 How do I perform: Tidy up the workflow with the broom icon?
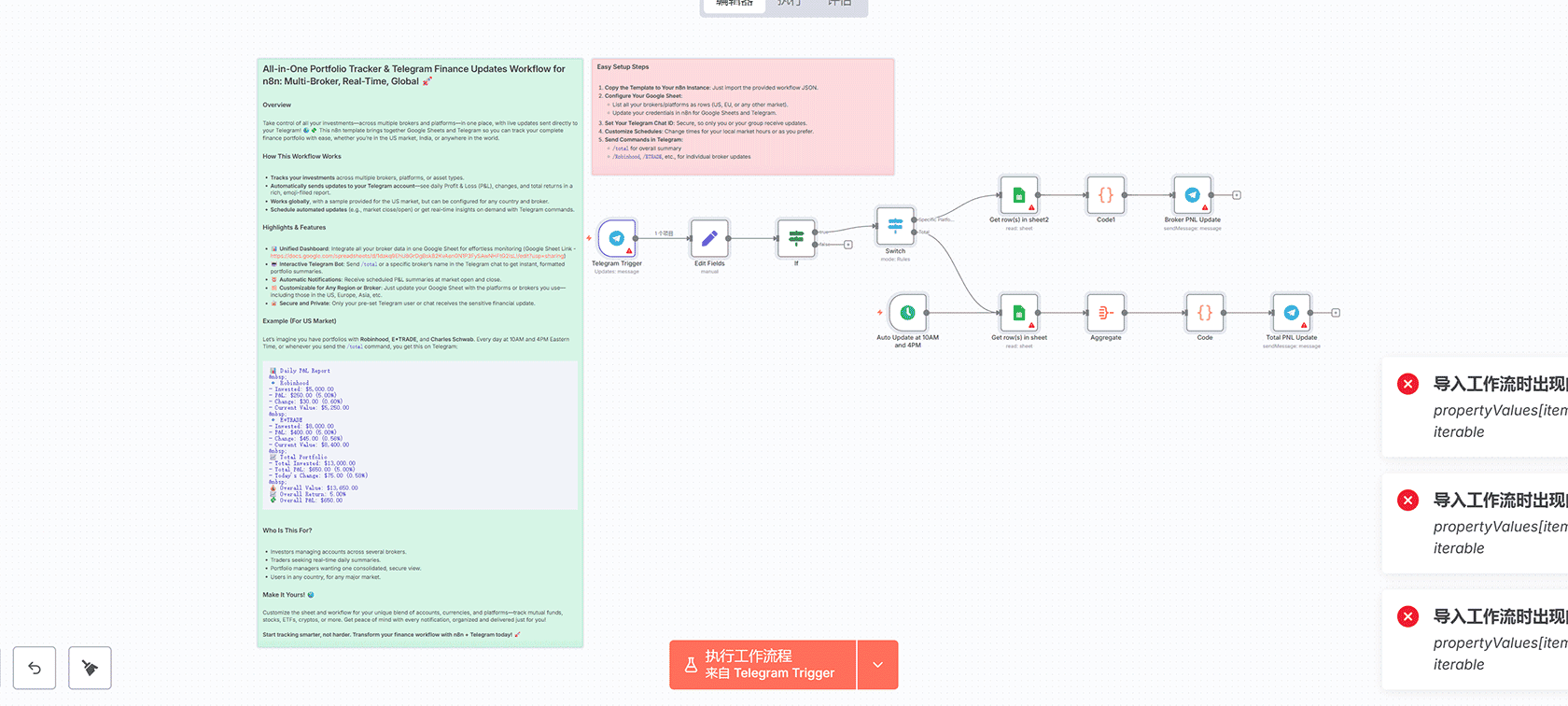pyautogui.click(x=90, y=668)
